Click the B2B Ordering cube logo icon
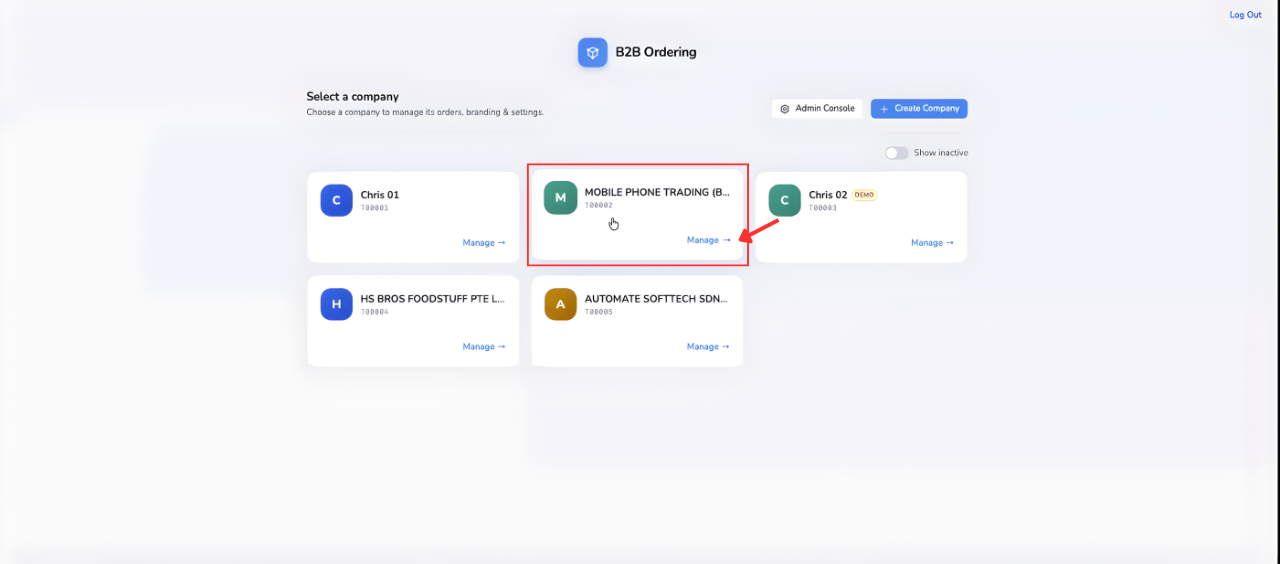The image size is (1280, 564). click(x=592, y=52)
